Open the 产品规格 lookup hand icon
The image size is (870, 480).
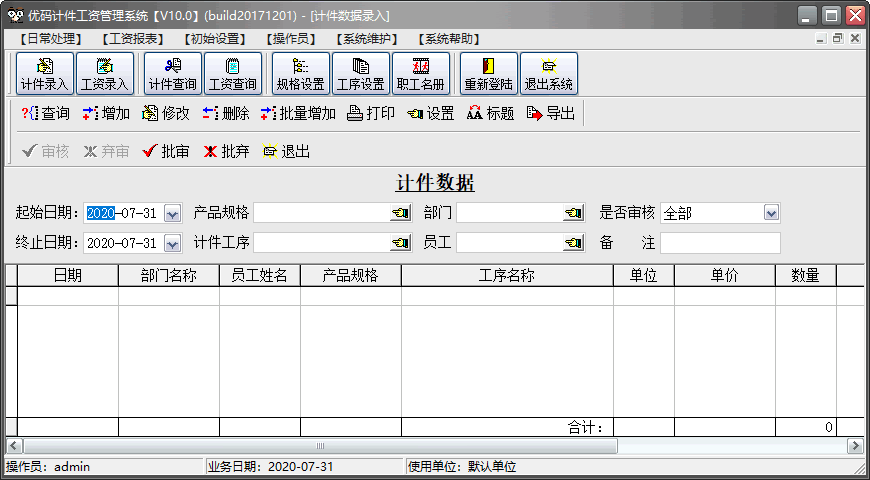click(400, 213)
